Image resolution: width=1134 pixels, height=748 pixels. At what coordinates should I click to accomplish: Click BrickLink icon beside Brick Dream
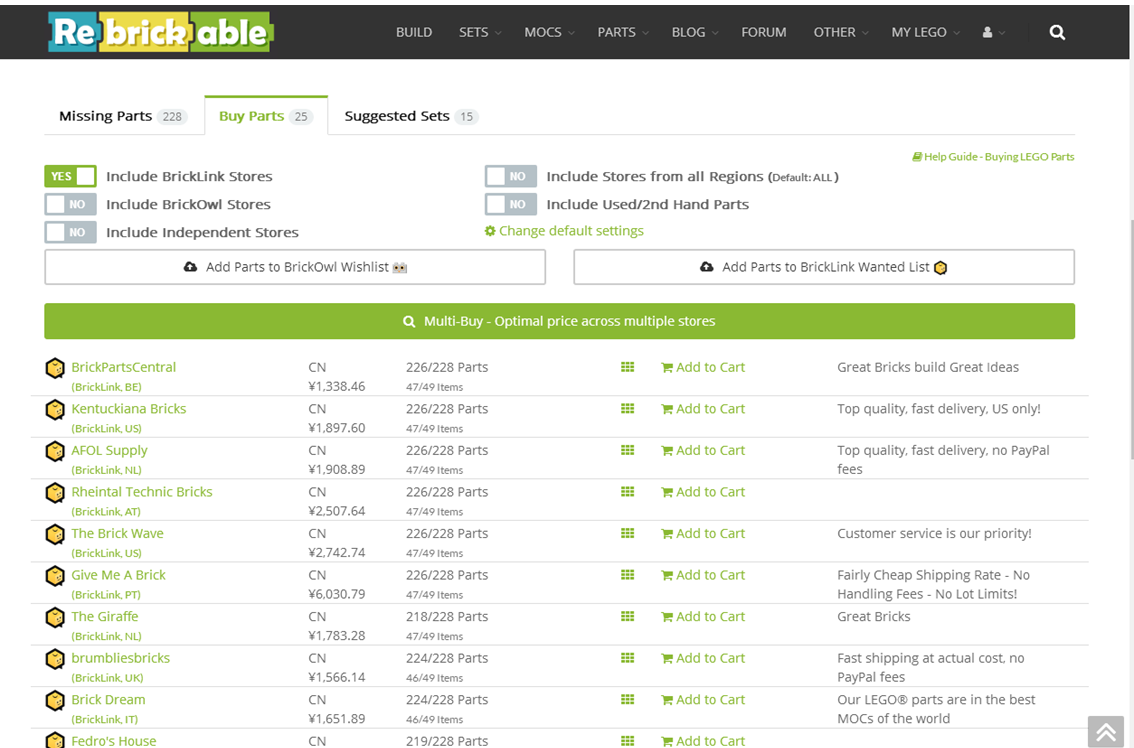coord(55,701)
